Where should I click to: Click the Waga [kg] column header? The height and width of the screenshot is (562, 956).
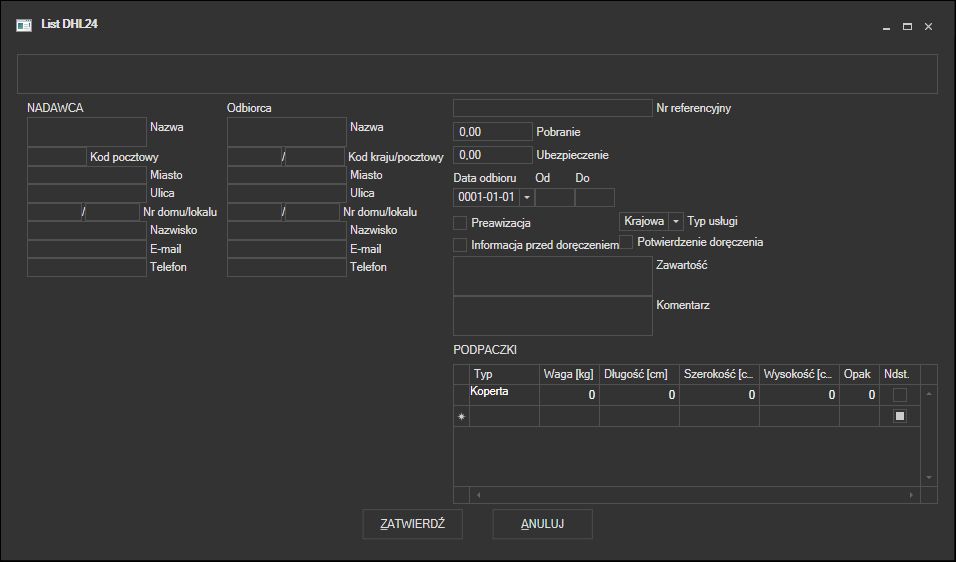click(569, 374)
